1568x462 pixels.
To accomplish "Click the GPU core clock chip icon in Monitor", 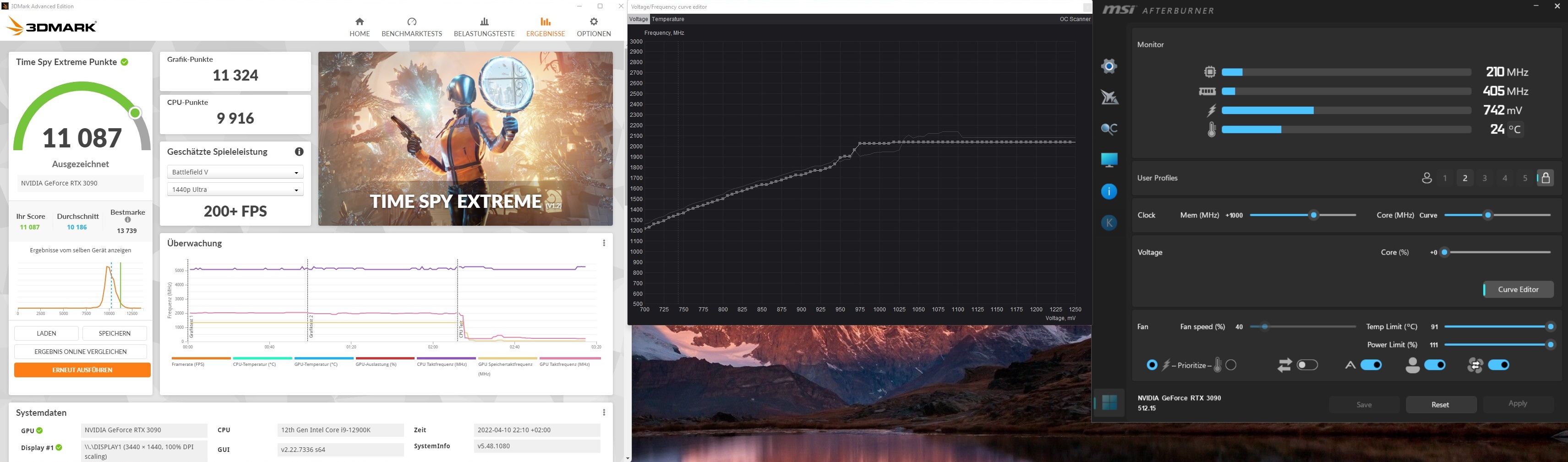I will tap(1209, 72).
